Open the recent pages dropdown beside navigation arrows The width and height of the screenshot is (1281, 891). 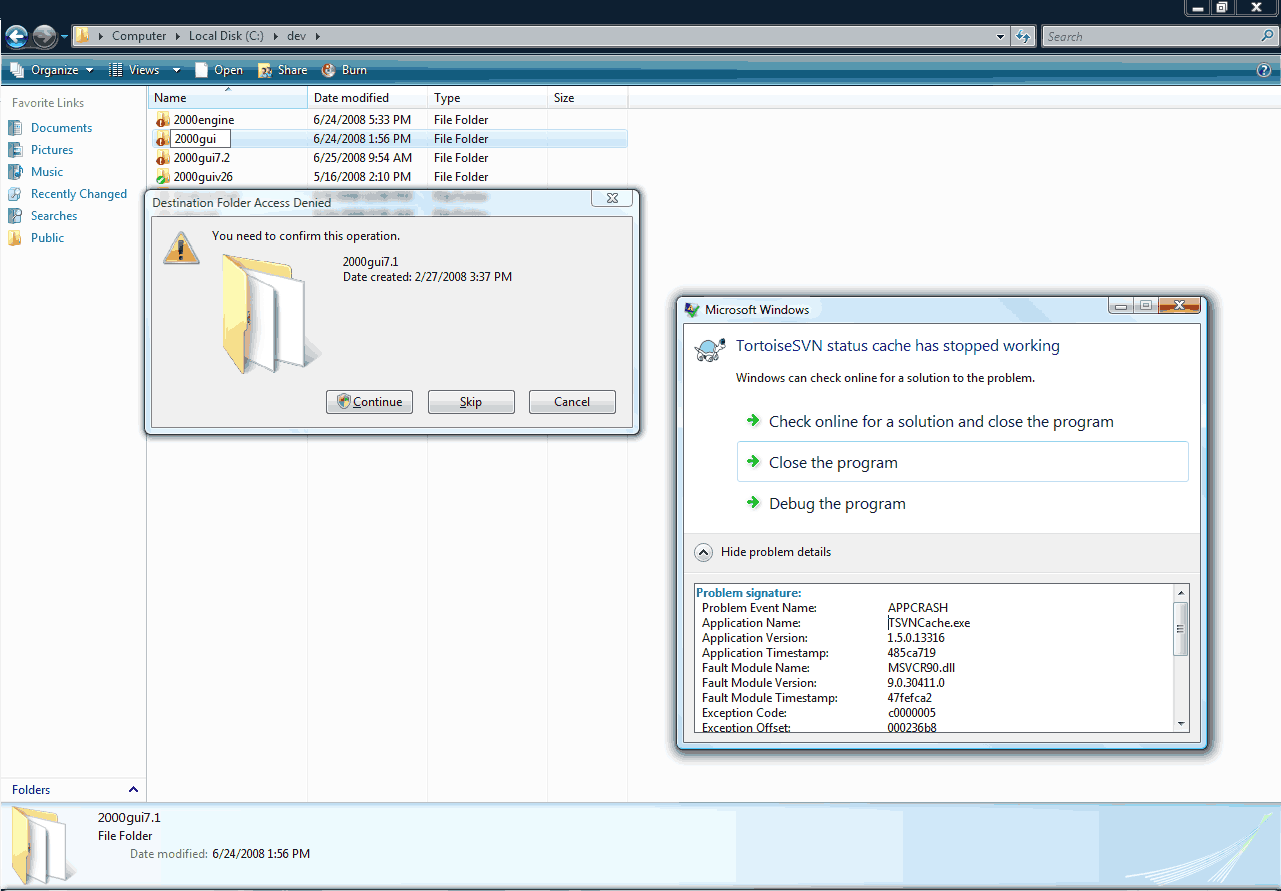pos(65,37)
